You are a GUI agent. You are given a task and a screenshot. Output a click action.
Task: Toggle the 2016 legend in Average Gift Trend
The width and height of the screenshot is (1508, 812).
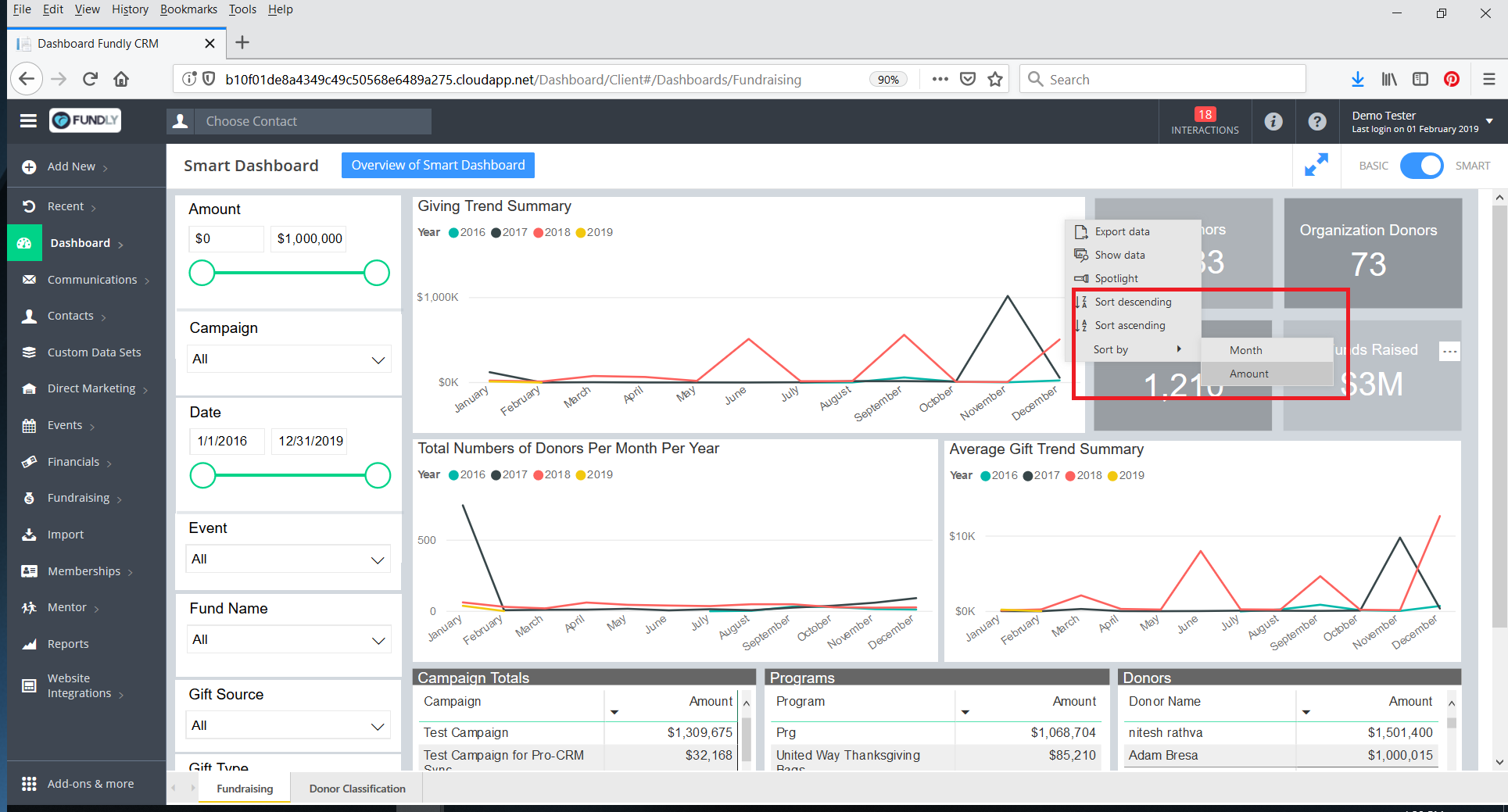[998, 475]
